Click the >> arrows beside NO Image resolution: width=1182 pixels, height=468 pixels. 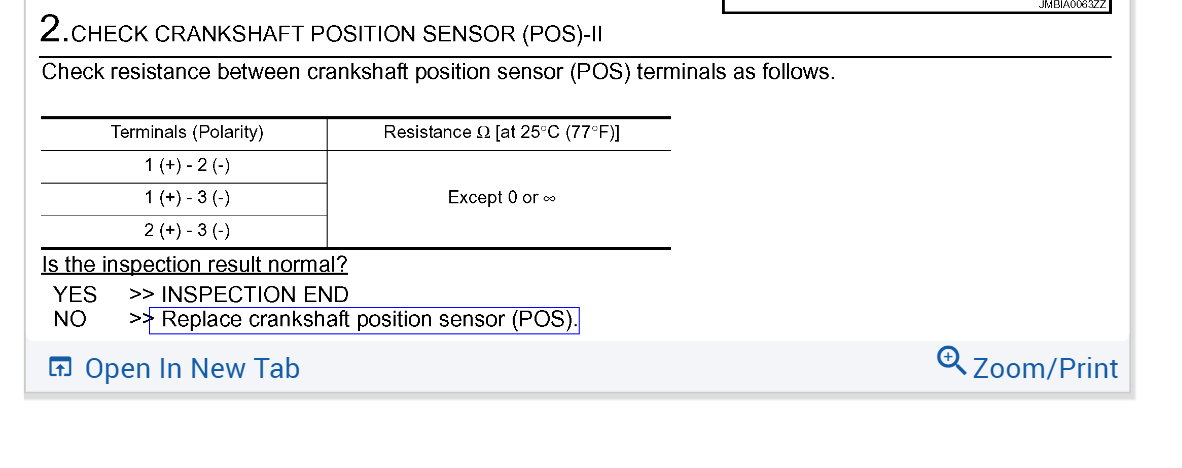point(140,320)
